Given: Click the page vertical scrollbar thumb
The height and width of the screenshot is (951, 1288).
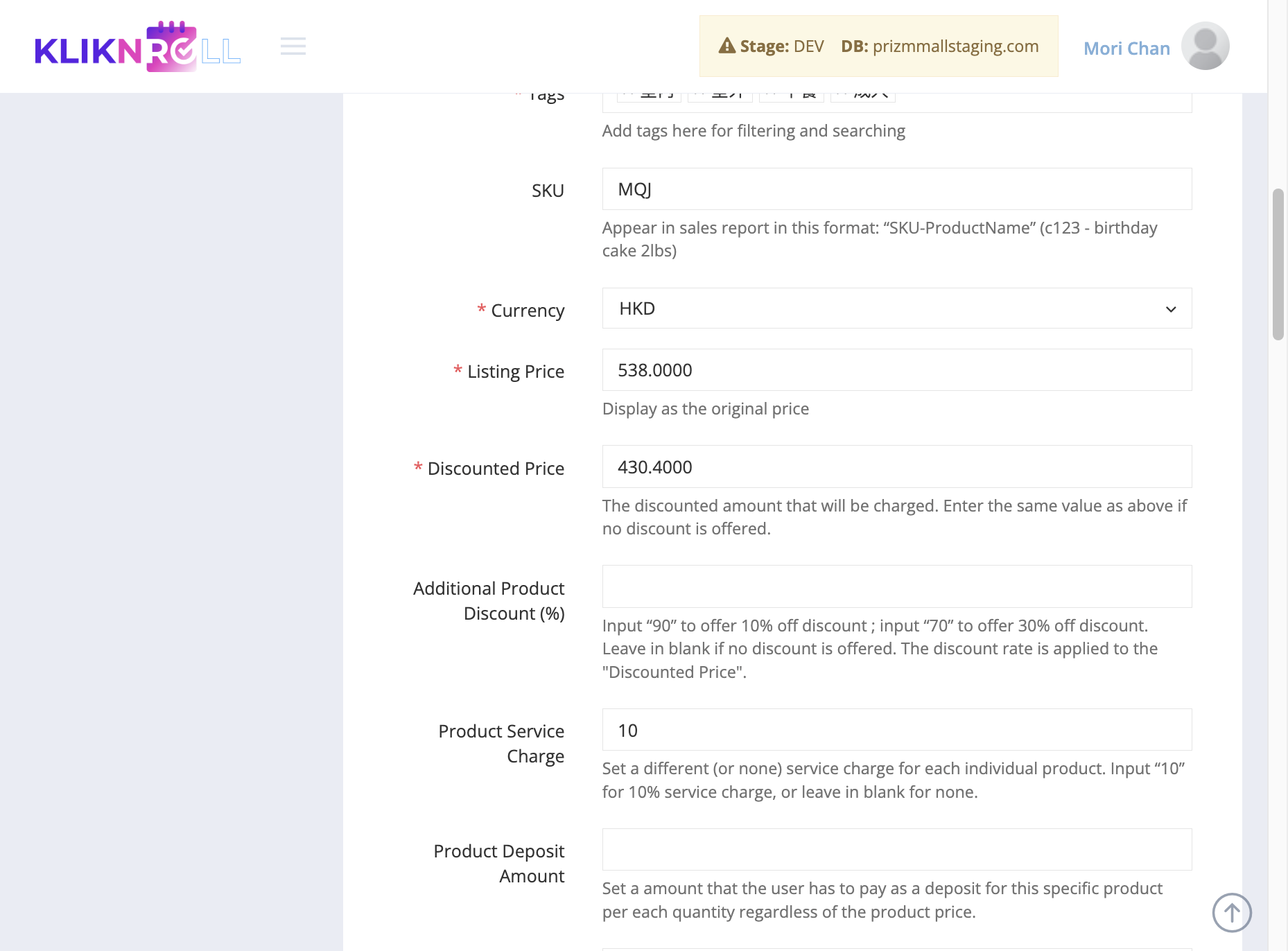Looking at the screenshot, I should (x=1278, y=264).
